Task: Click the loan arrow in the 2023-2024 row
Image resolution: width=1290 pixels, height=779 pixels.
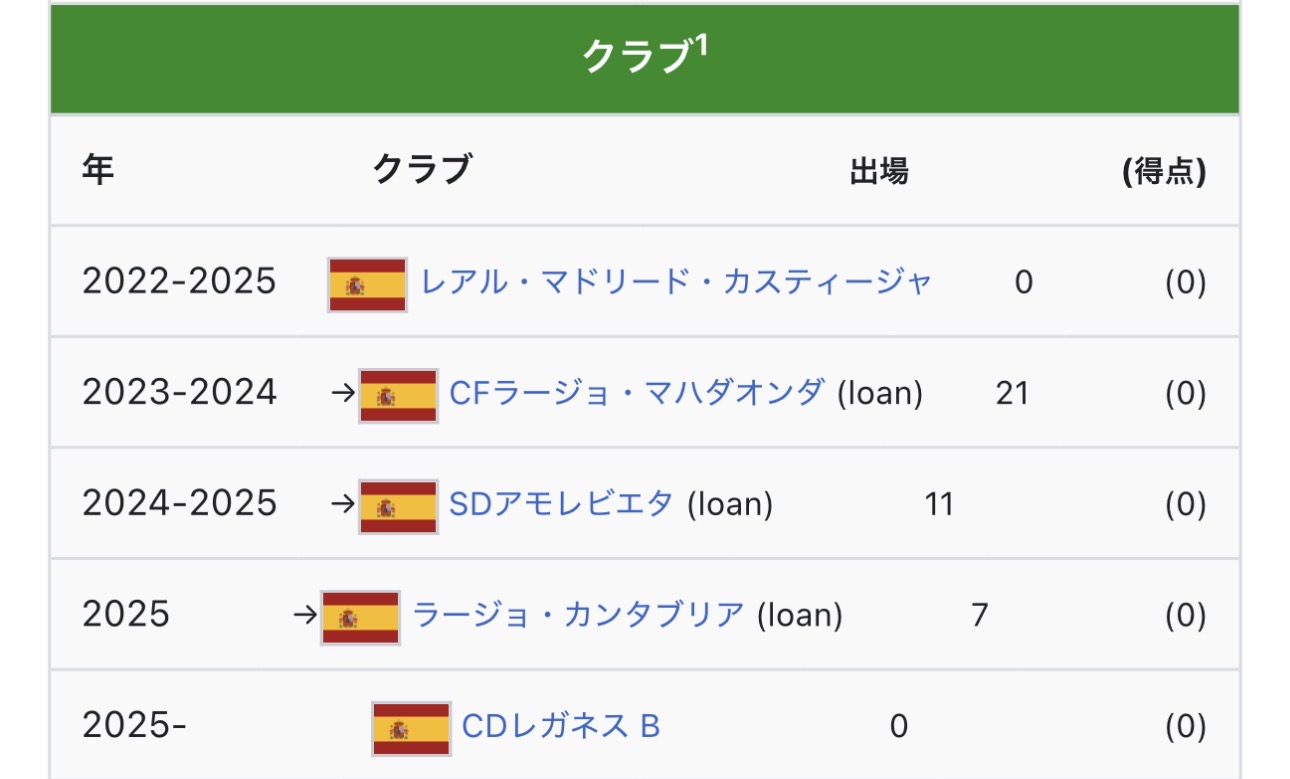Action: tap(342, 393)
